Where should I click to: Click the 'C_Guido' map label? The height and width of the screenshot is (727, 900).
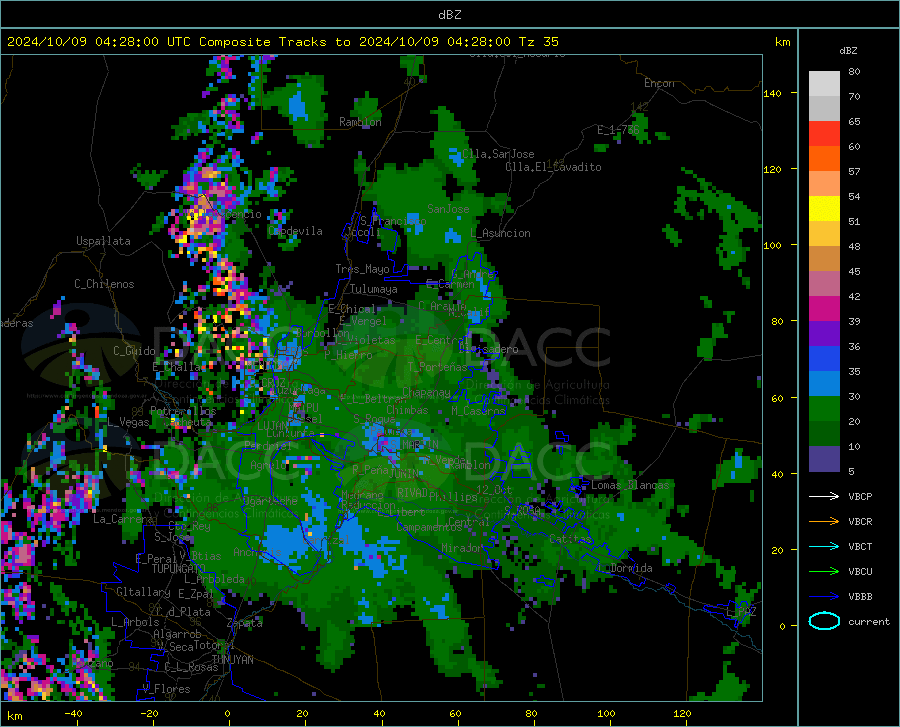pos(134,351)
